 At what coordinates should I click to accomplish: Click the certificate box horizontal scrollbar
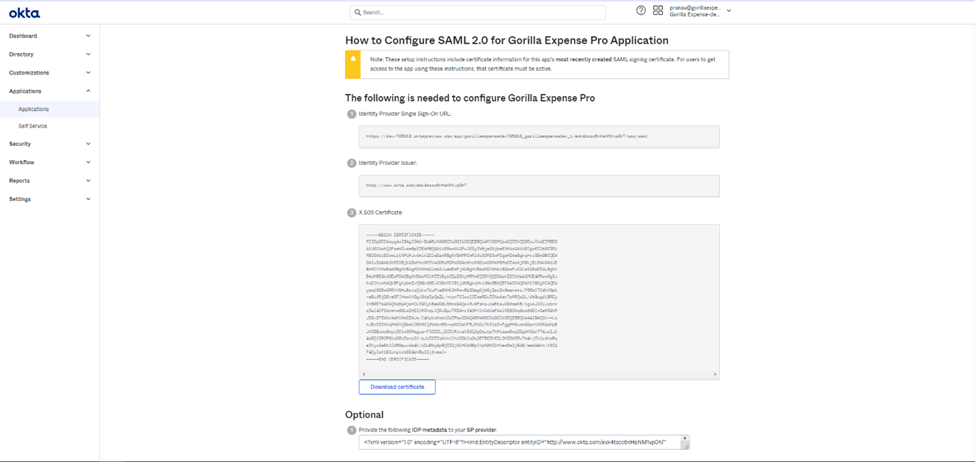[x=539, y=375]
